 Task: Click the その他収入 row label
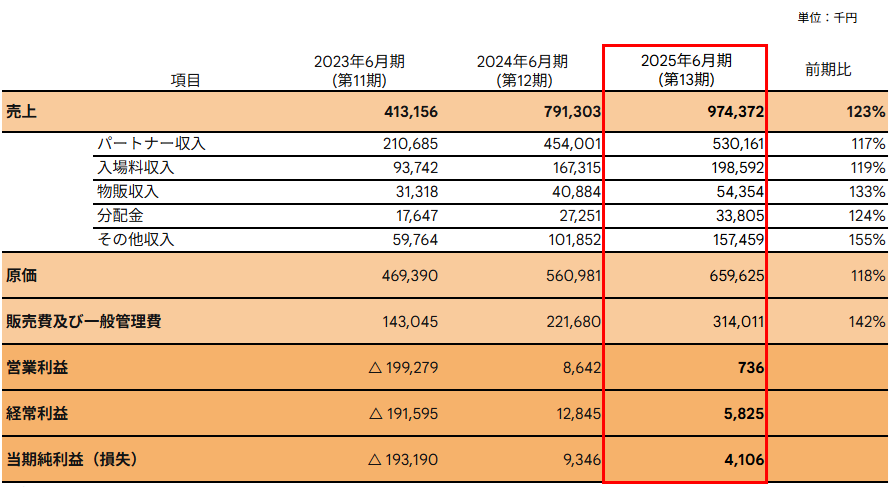(135, 240)
